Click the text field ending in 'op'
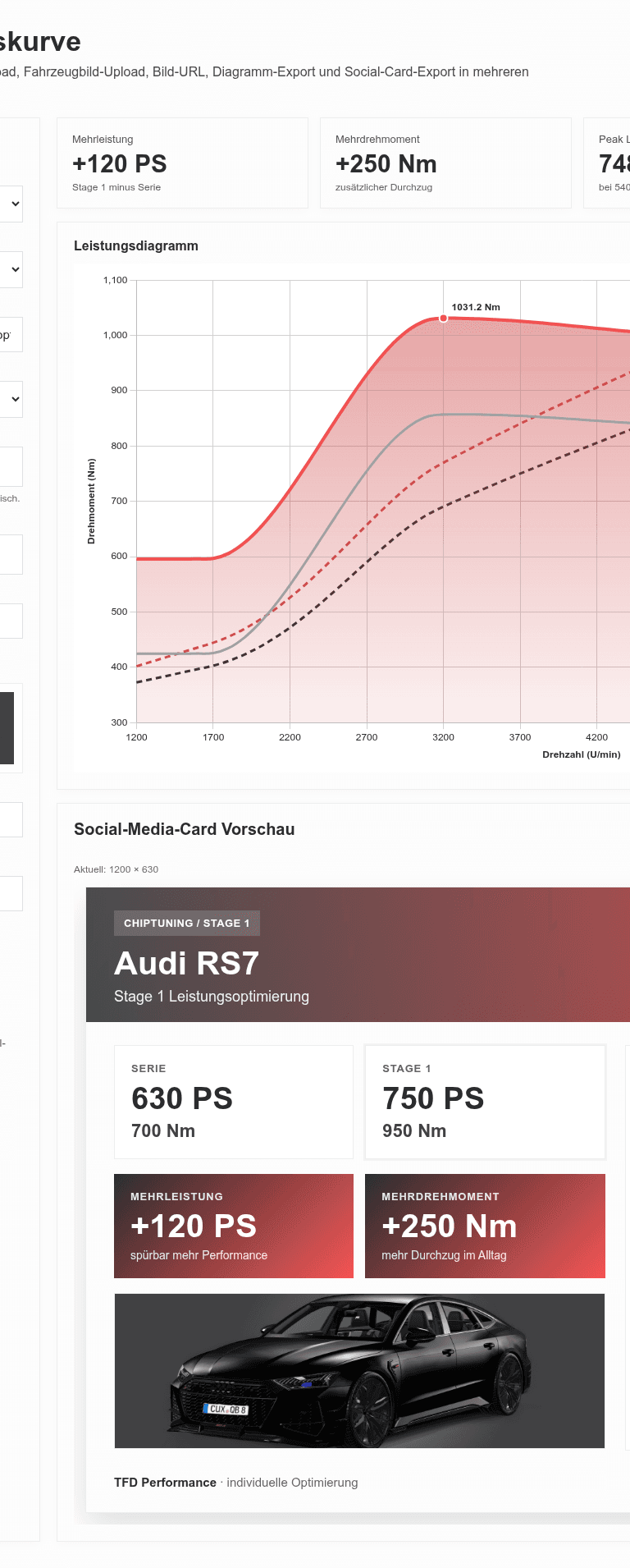Viewport: 630px width, 1568px height. (10, 335)
